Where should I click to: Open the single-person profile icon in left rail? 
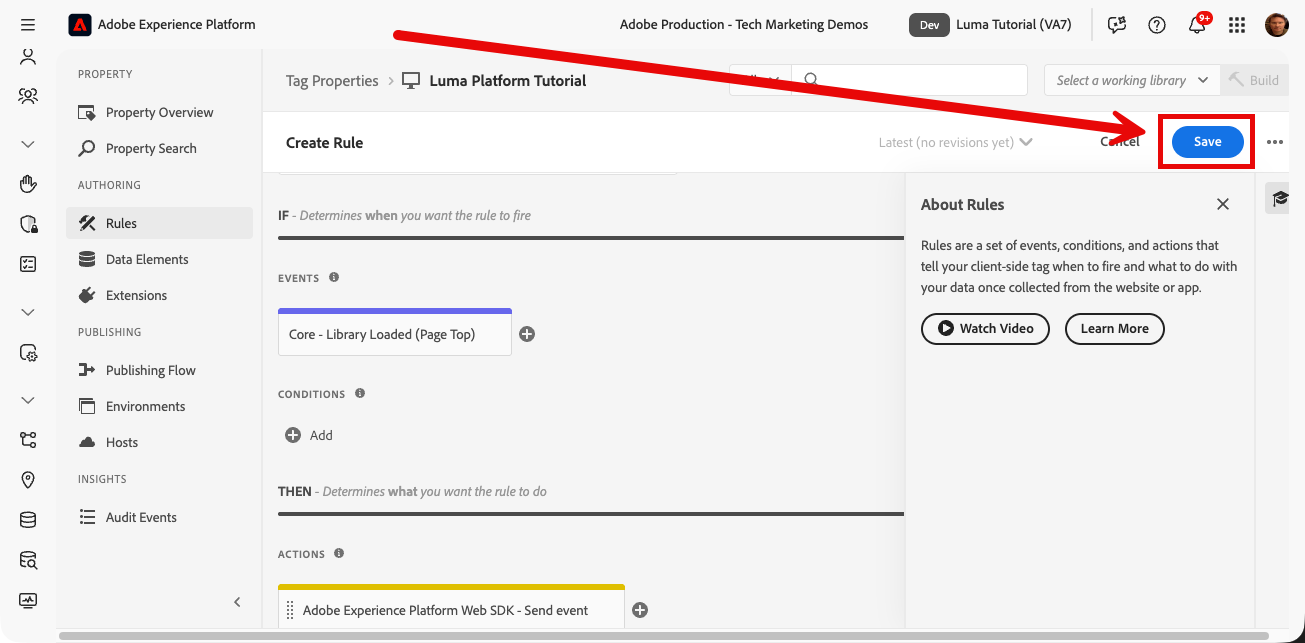pyautogui.click(x=28, y=57)
